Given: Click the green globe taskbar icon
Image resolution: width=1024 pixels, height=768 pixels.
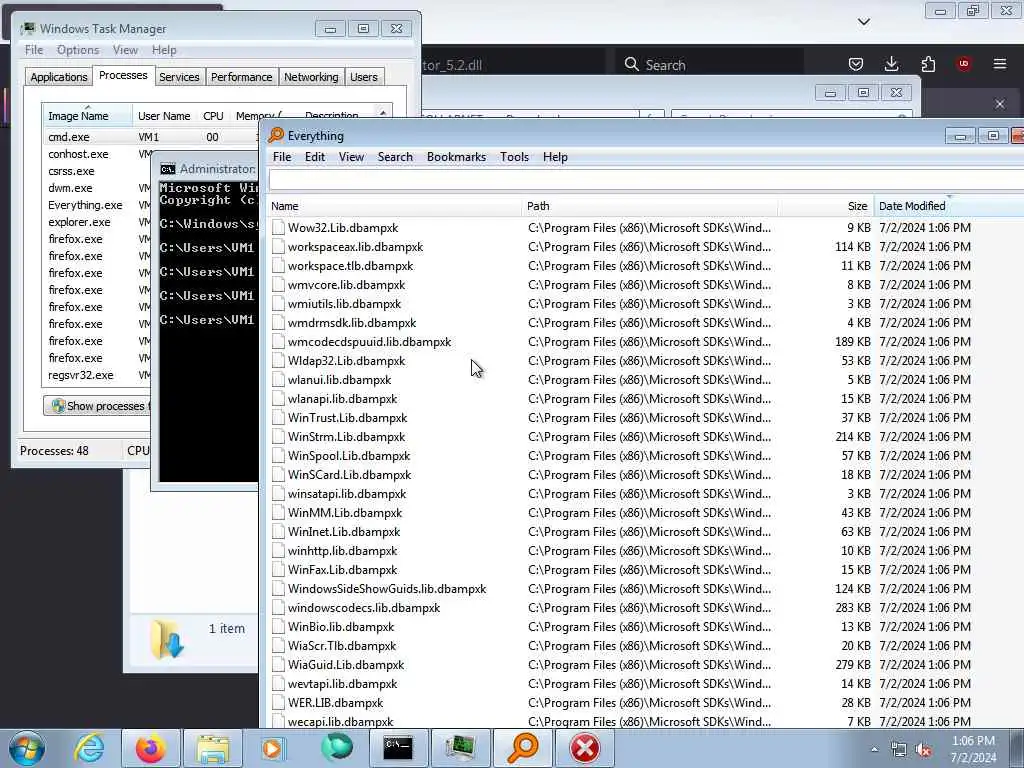Looking at the screenshot, I should (336, 748).
